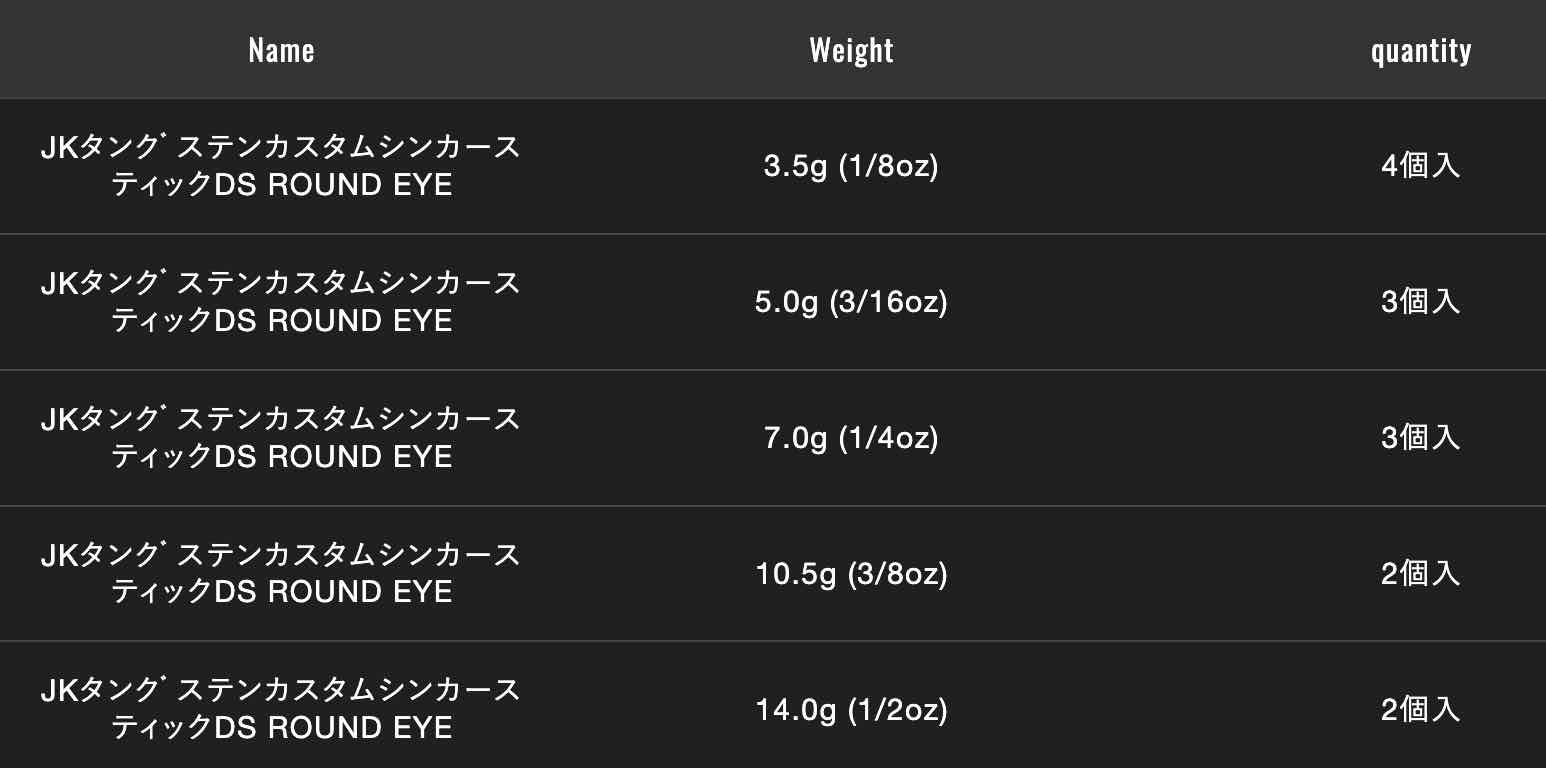Image resolution: width=1546 pixels, height=768 pixels.
Task: Open JKタング product name in 10.5g row
Action: coord(281,556)
